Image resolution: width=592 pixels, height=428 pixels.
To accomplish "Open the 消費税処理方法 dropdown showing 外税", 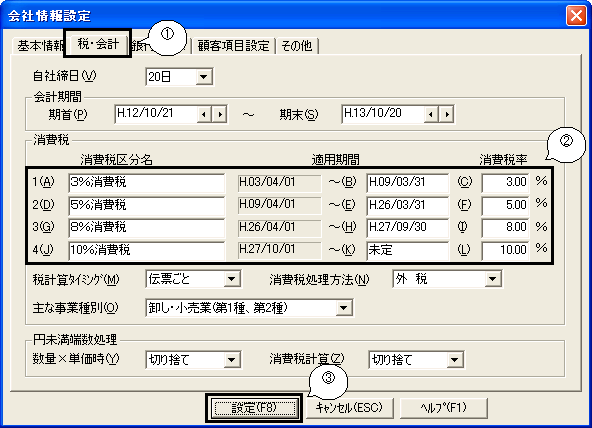I will [x=447, y=279].
